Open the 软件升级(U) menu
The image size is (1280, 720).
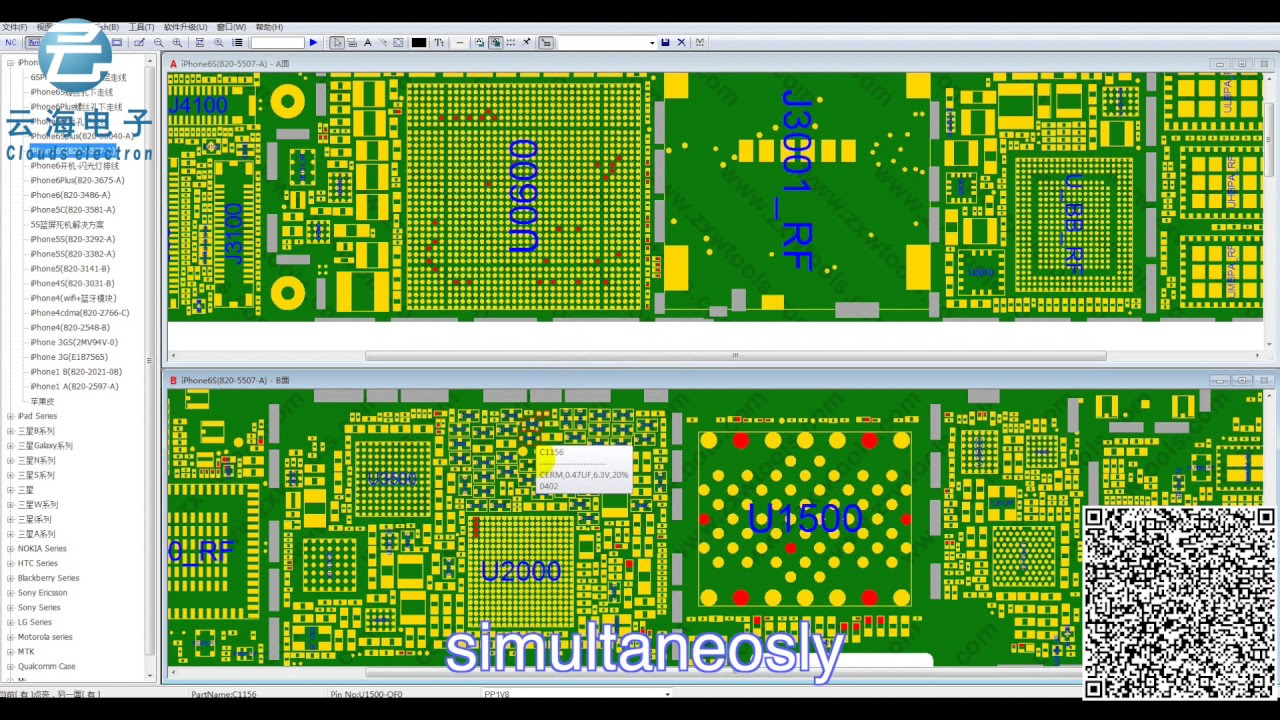185,27
